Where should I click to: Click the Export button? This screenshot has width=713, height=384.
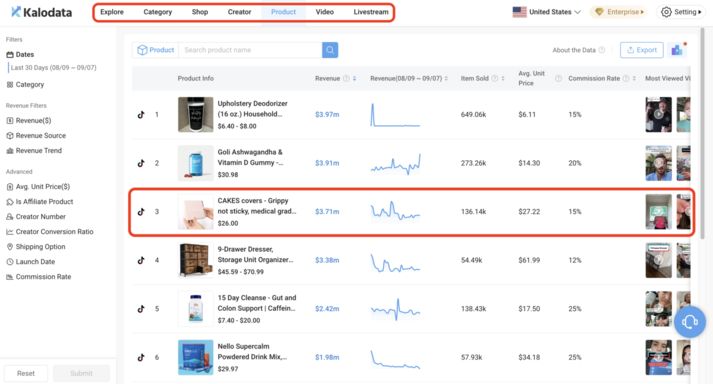click(x=642, y=50)
